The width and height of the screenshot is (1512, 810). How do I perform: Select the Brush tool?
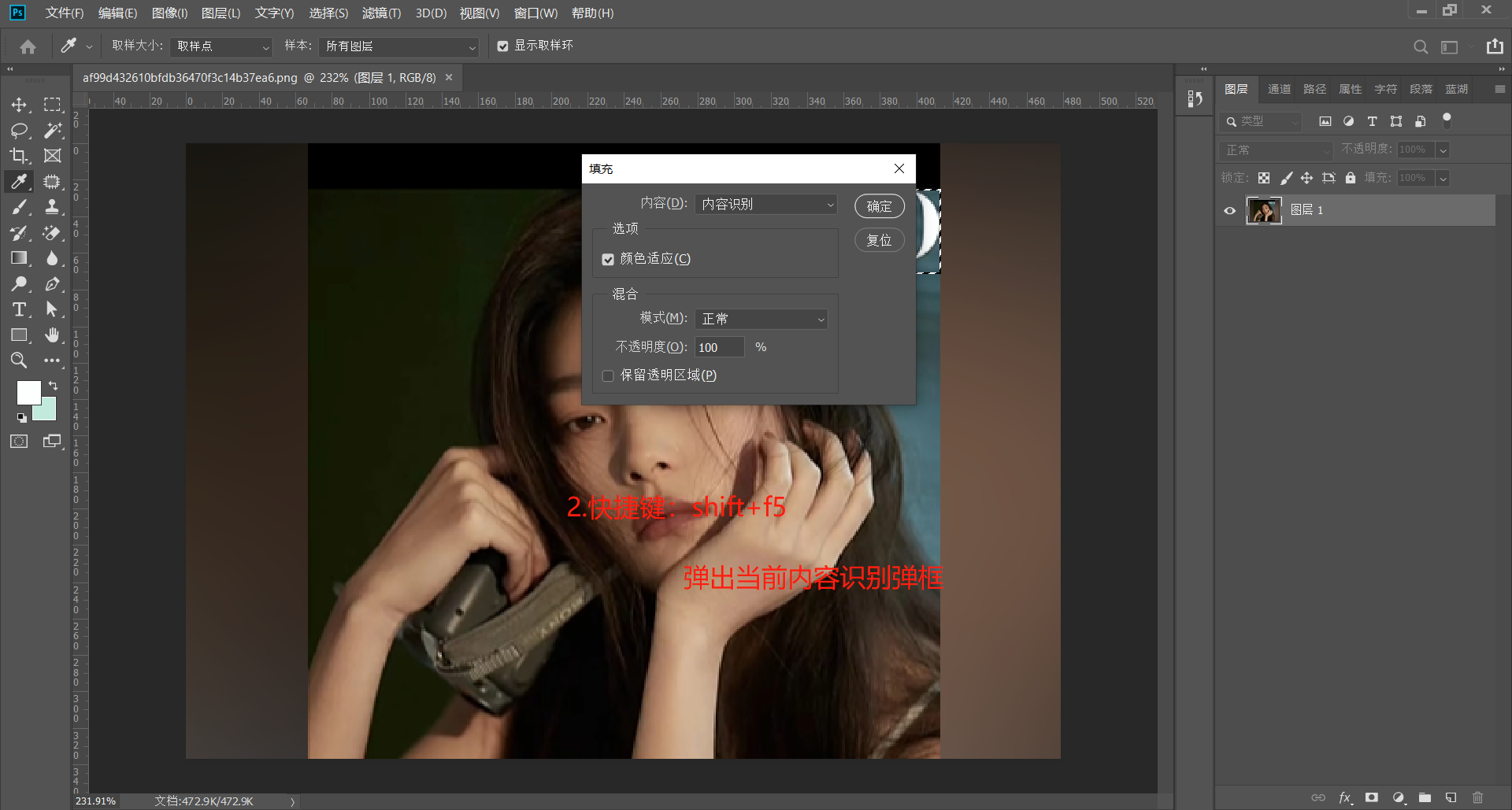(19, 207)
